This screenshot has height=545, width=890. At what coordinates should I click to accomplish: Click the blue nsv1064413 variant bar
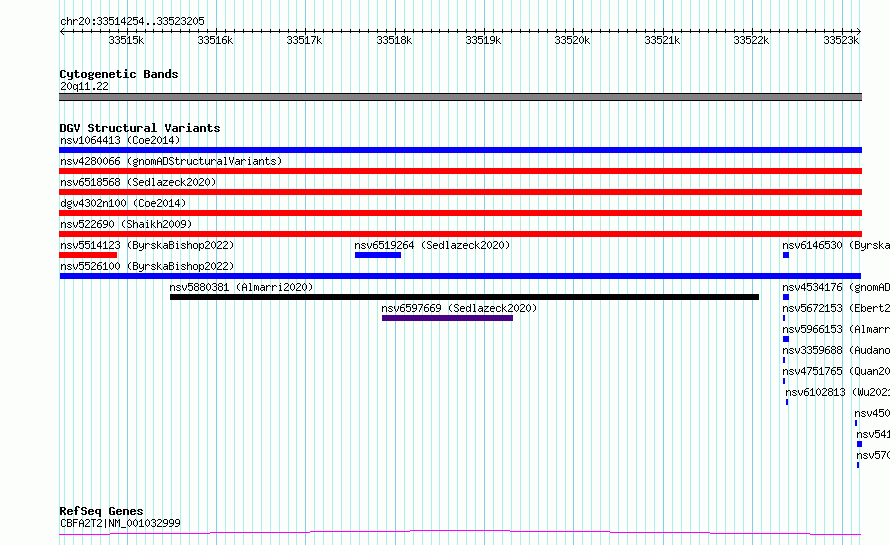pos(460,150)
